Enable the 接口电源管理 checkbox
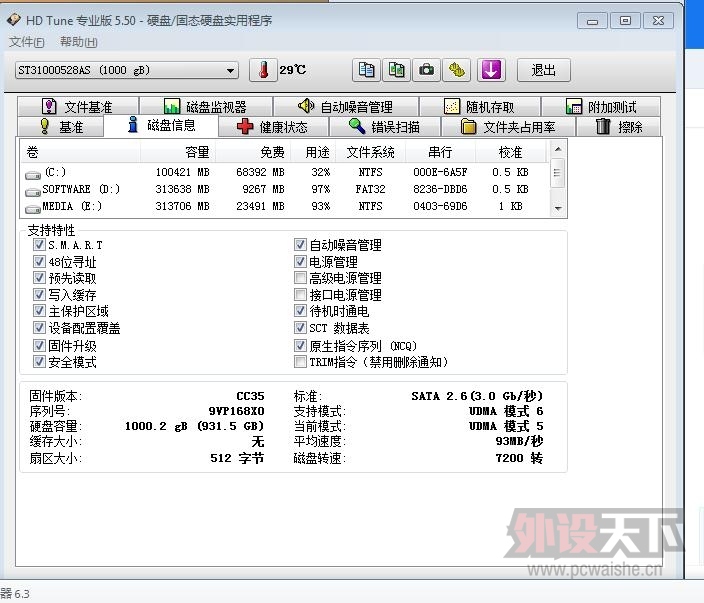This screenshot has height=603, width=704. coord(300,295)
